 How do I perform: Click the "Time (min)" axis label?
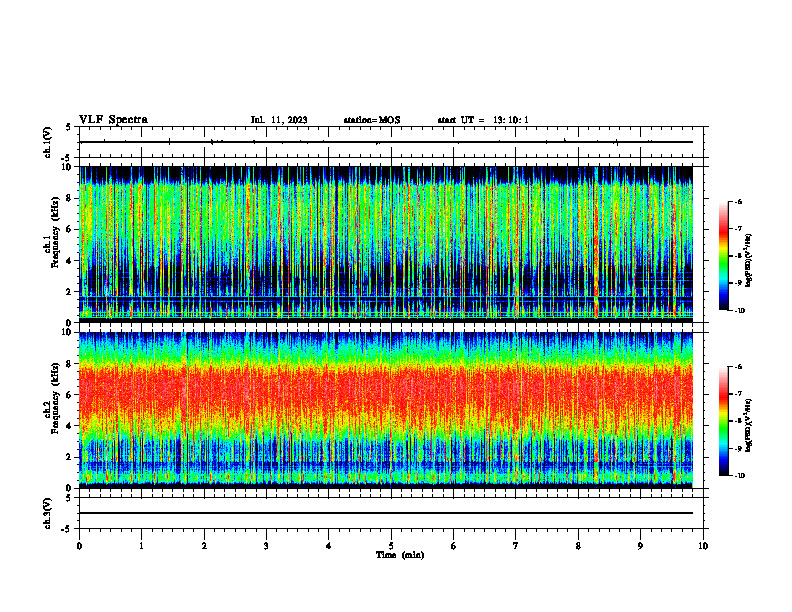(400, 555)
